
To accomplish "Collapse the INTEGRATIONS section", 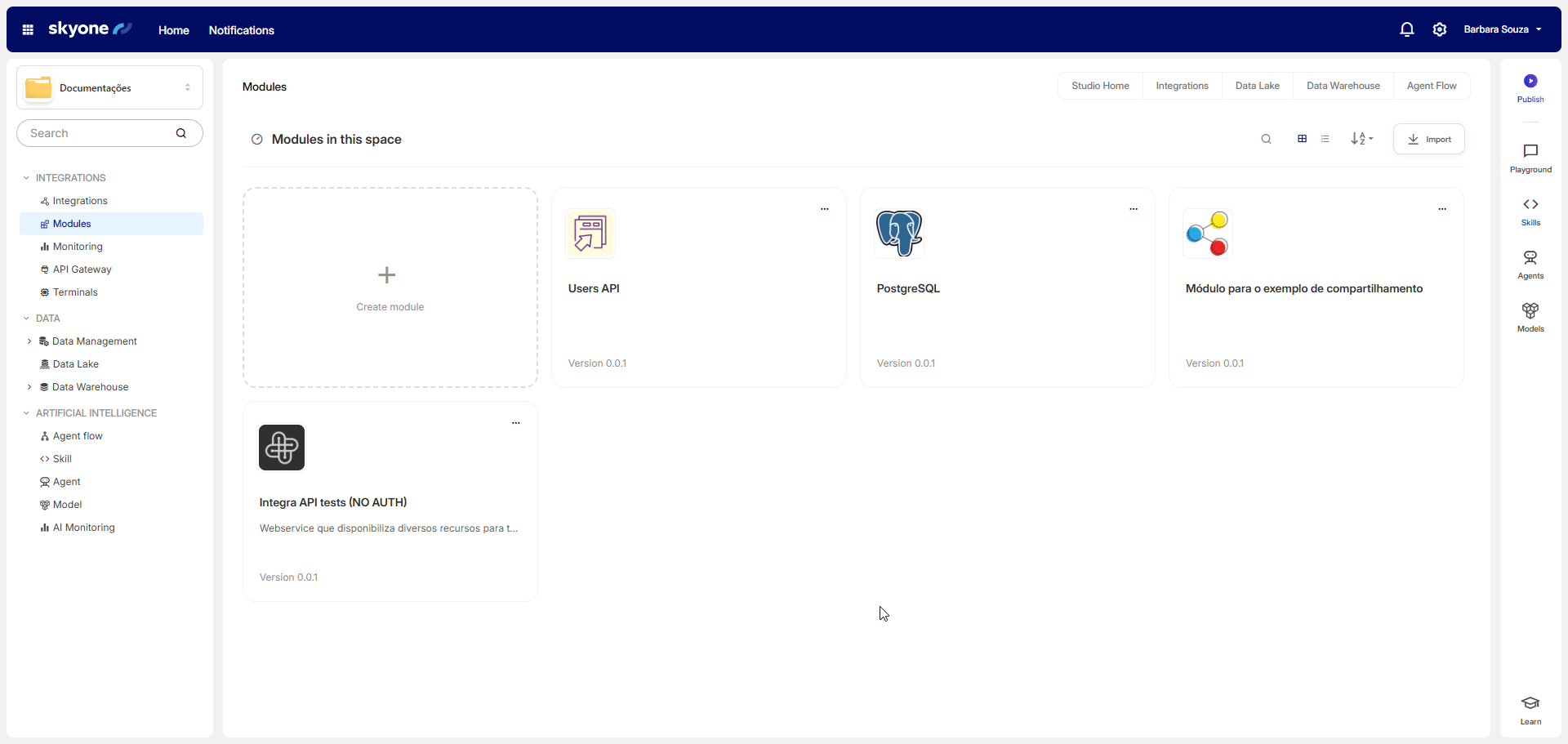I will pyautogui.click(x=26, y=178).
